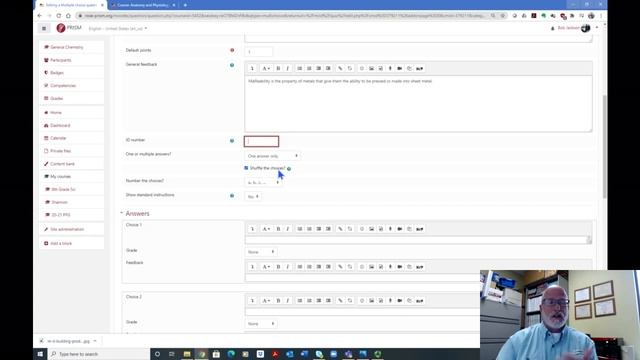Click inside General feedback text area
The height and width of the screenshot is (360, 640).
[418, 104]
